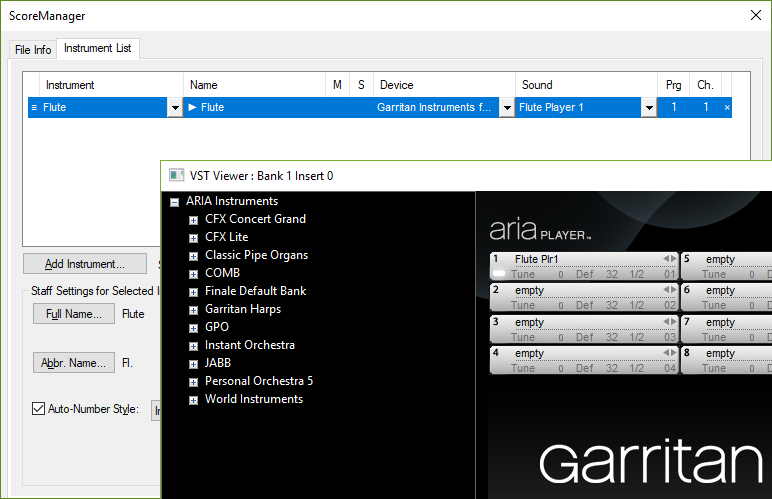772x499 pixels.
Task: Click the slot 1 polyphony 32 value
Action: pos(612,275)
